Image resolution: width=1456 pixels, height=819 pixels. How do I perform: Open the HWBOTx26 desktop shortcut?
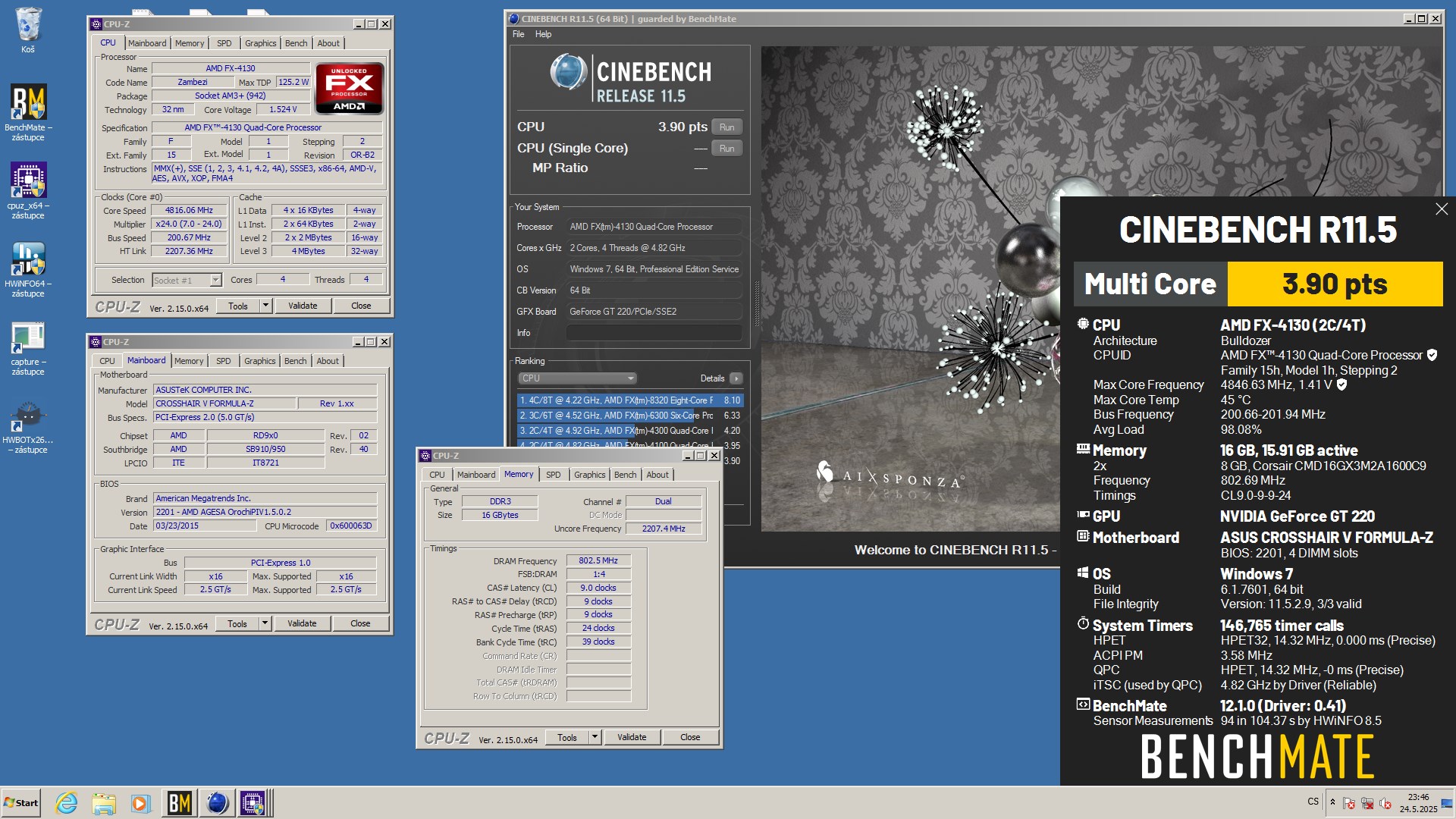click(x=28, y=427)
